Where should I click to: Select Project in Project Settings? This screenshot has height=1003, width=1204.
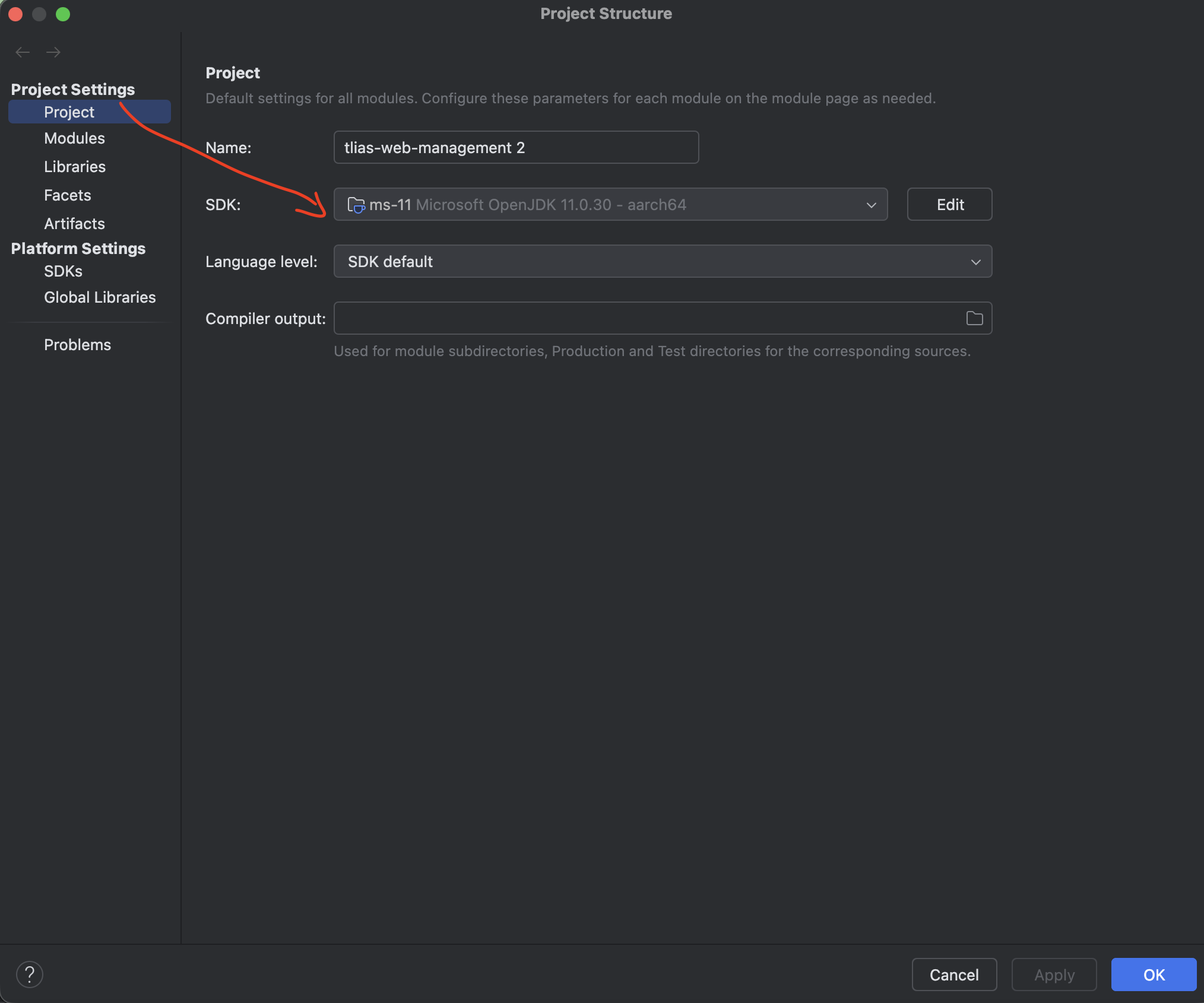(90, 112)
